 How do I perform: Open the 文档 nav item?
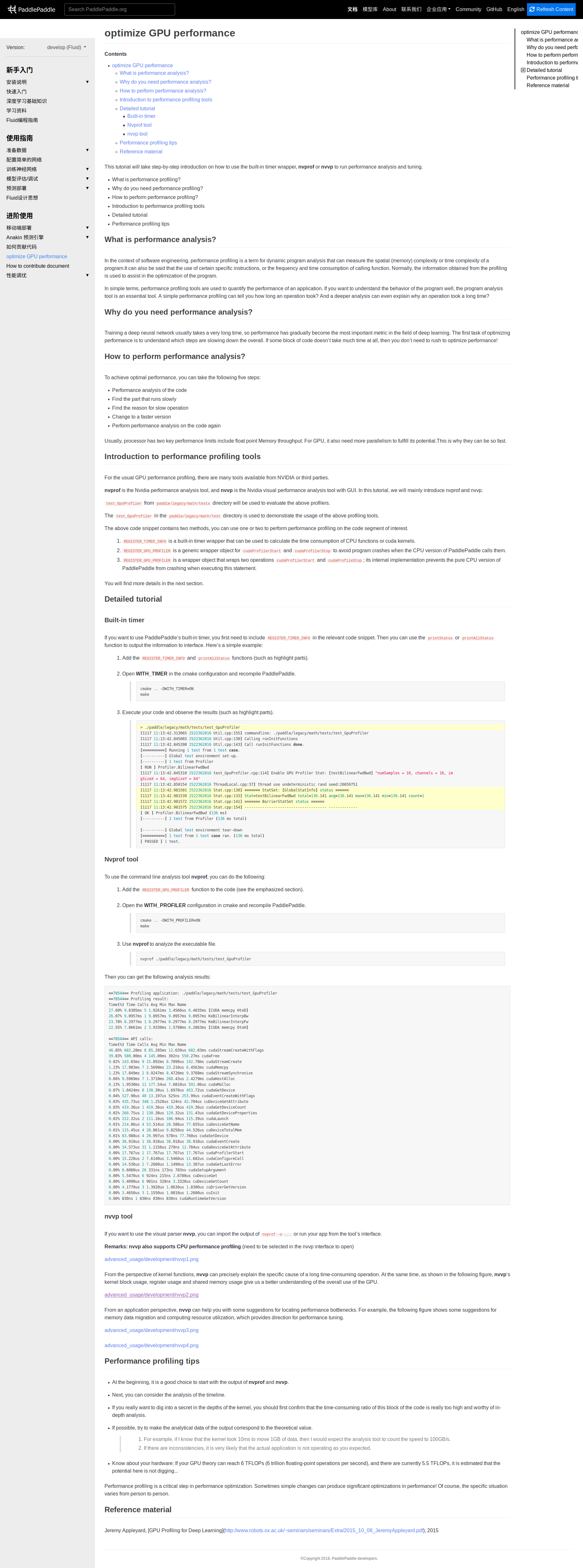point(352,9)
